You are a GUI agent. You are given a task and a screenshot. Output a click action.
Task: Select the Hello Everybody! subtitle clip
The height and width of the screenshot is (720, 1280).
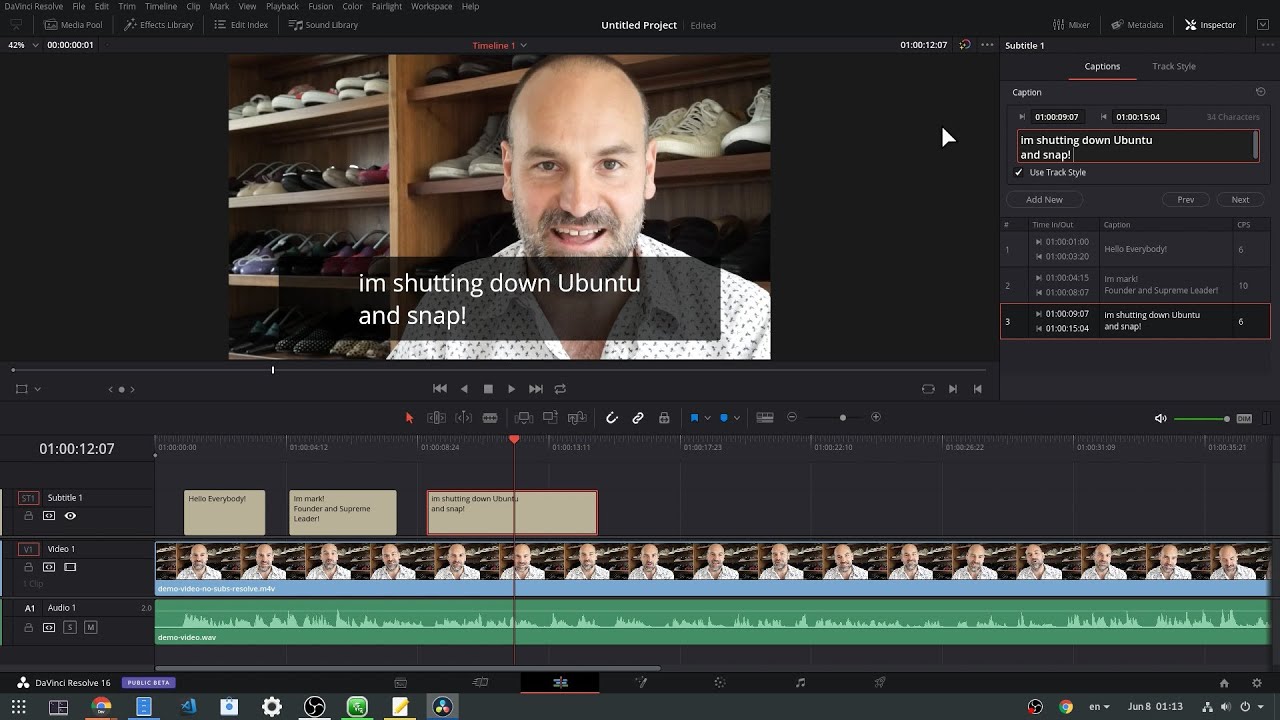[224, 512]
